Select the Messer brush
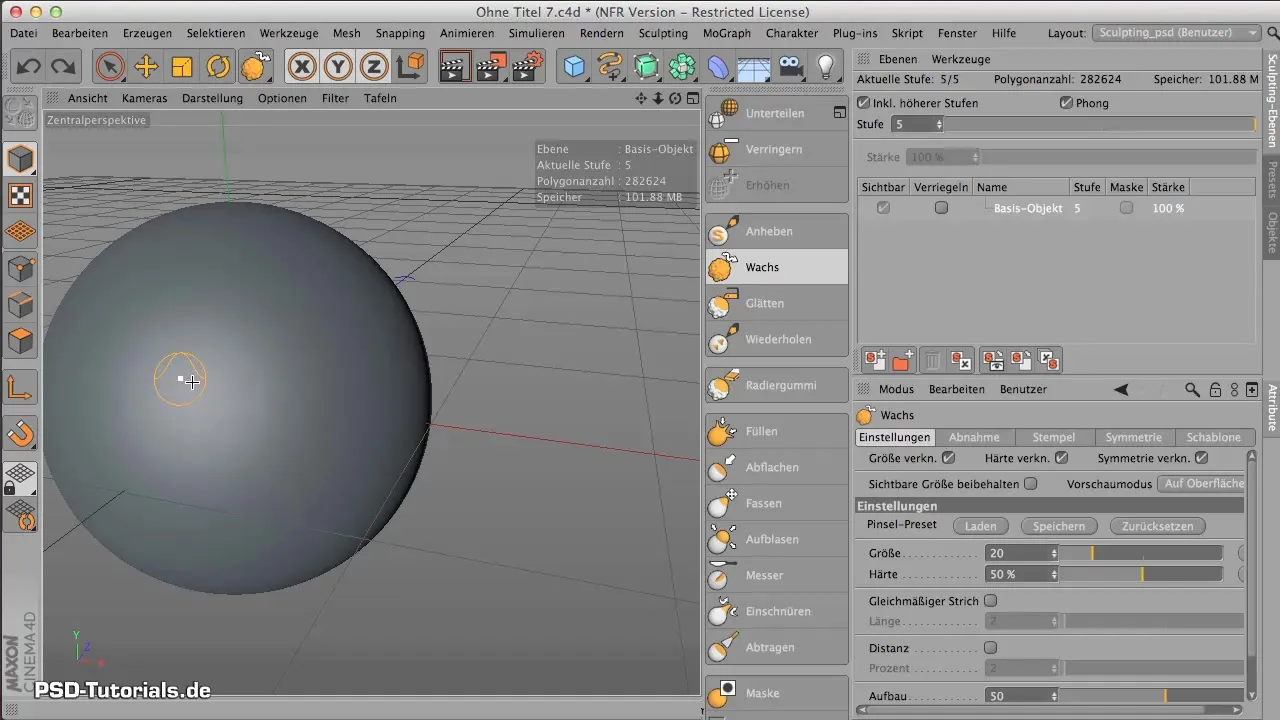Viewport: 1280px width, 720px height. pos(776,575)
